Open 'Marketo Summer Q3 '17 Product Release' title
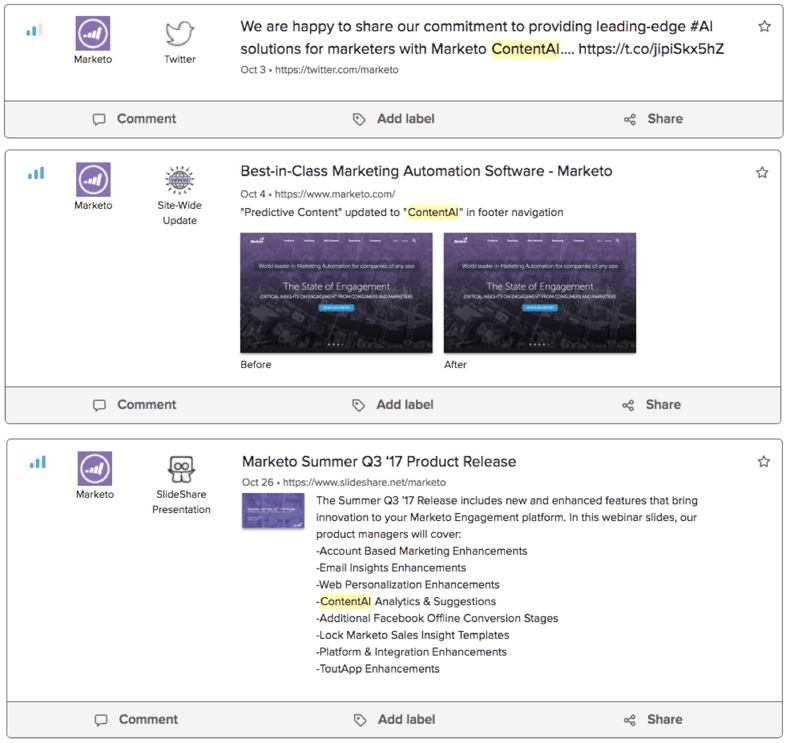The height and width of the screenshot is (743, 790). pos(379,462)
